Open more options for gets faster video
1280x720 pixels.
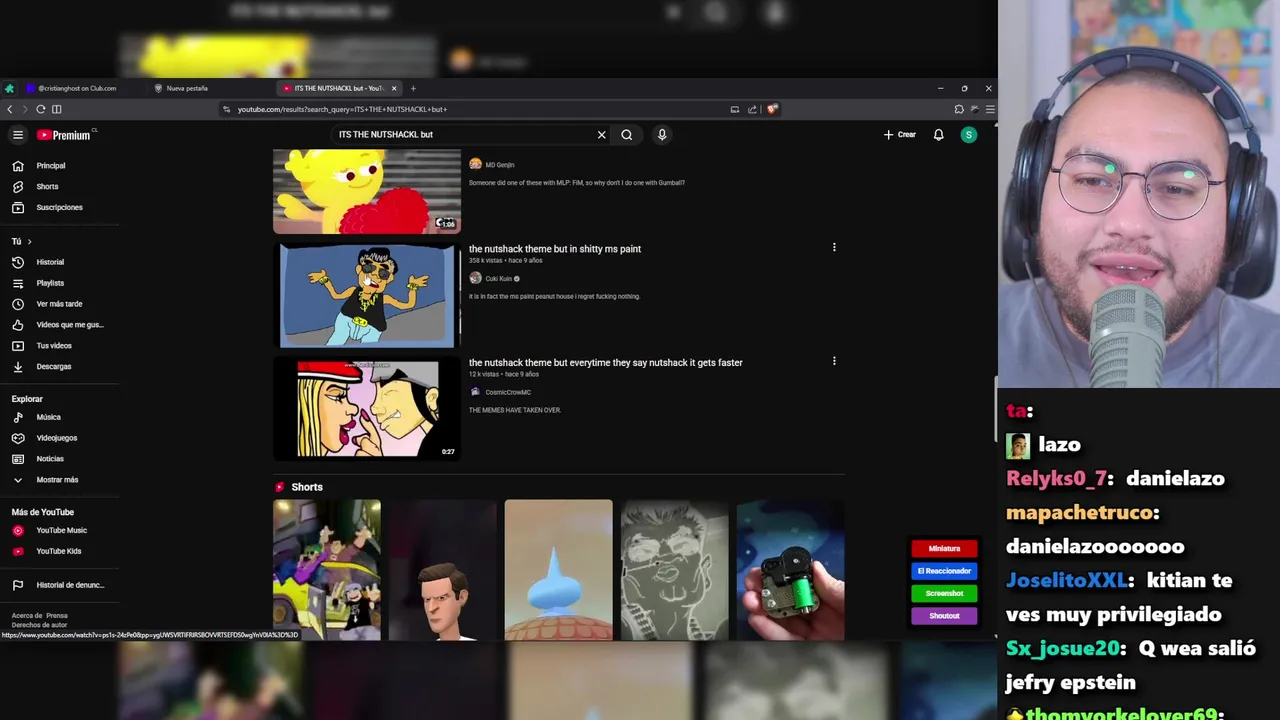point(834,361)
